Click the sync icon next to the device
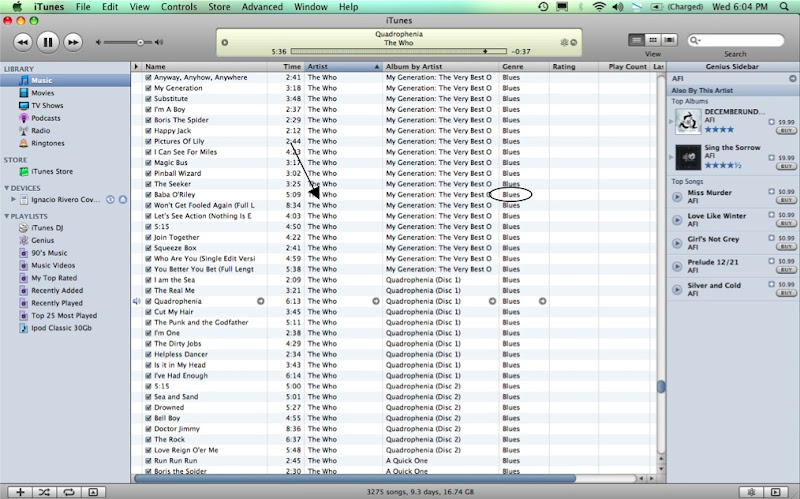Image resolution: width=800 pixels, height=499 pixels. (110, 199)
